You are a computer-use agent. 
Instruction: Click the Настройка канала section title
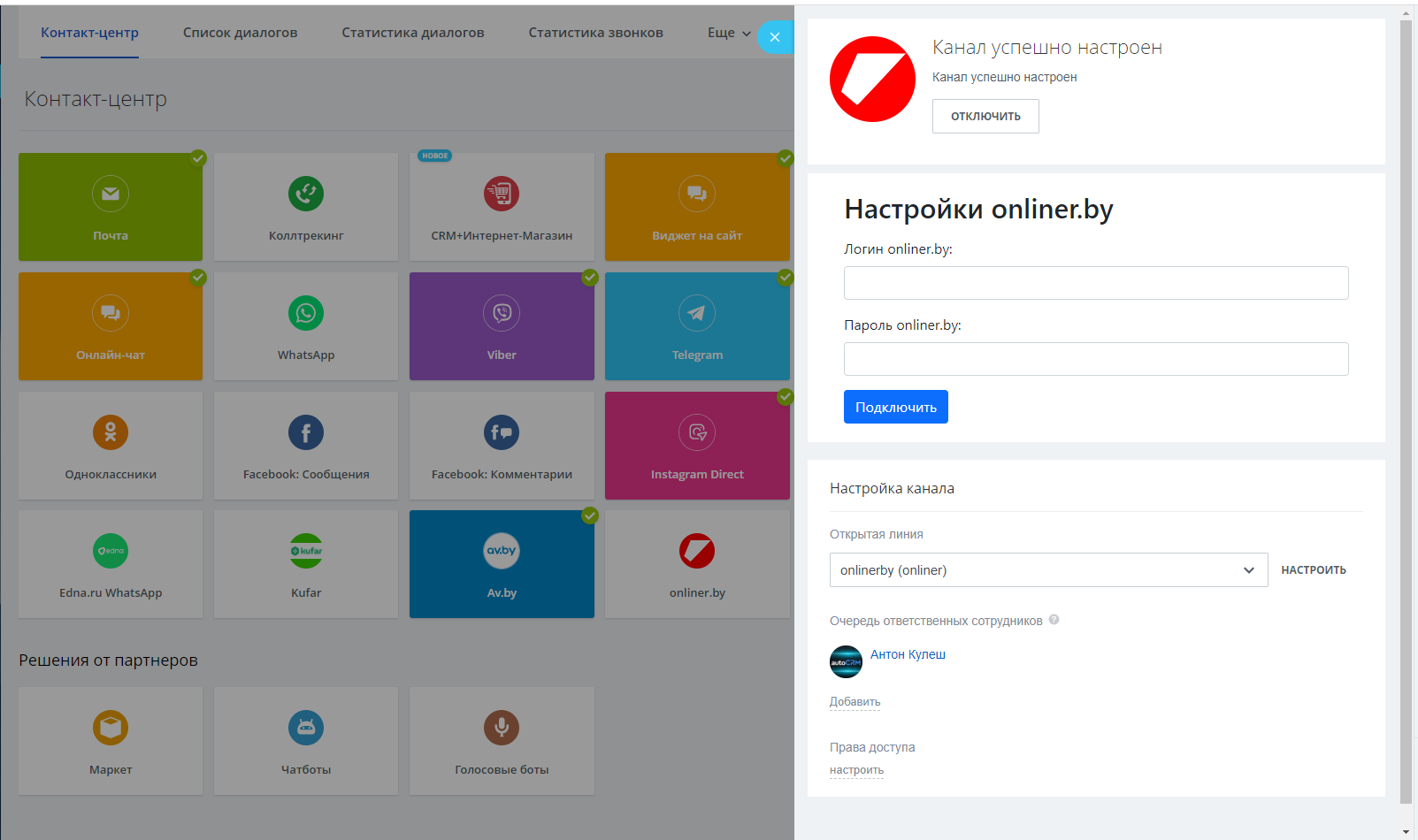coord(892,488)
